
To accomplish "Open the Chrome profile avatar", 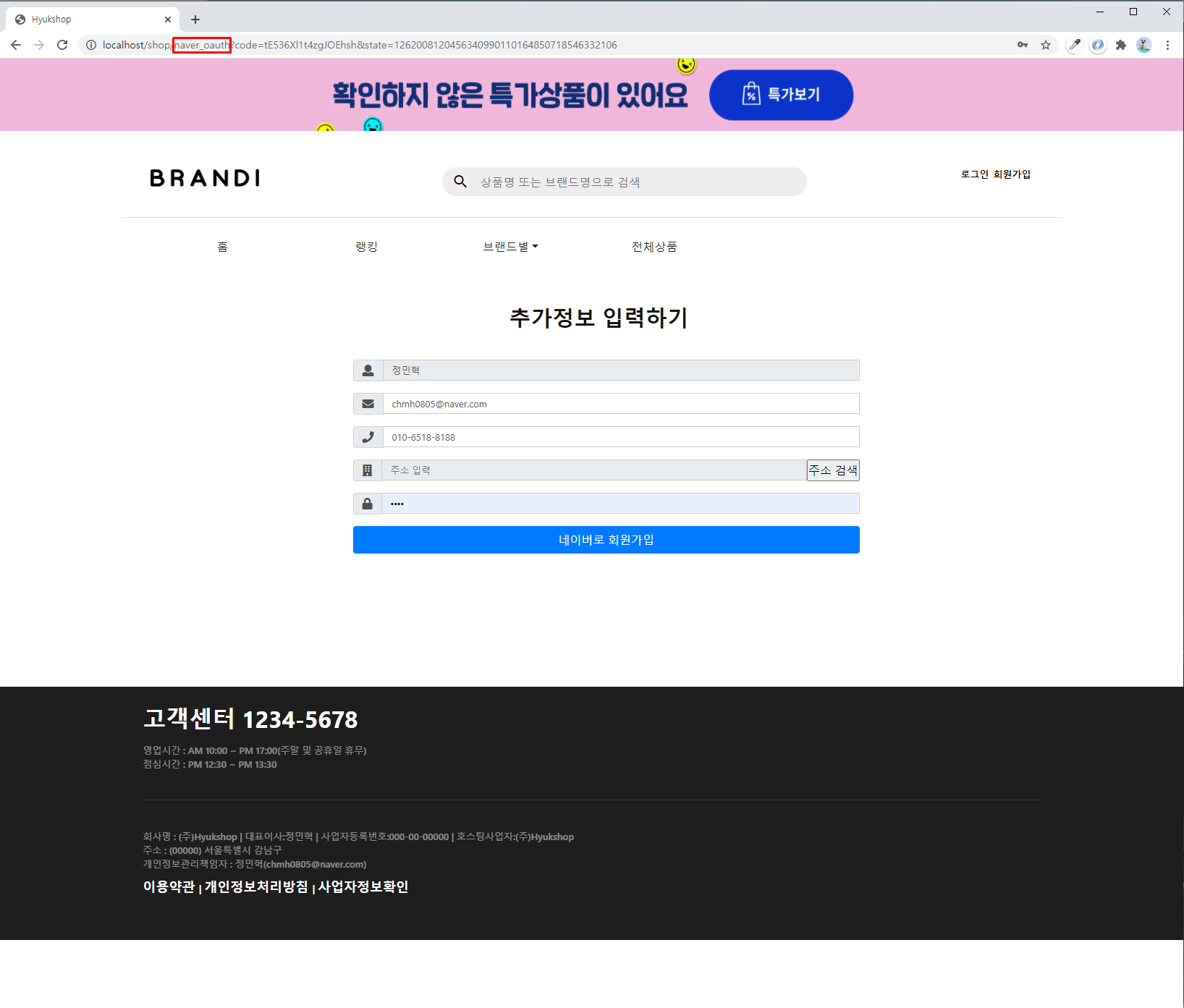I will pyautogui.click(x=1144, y=45).
